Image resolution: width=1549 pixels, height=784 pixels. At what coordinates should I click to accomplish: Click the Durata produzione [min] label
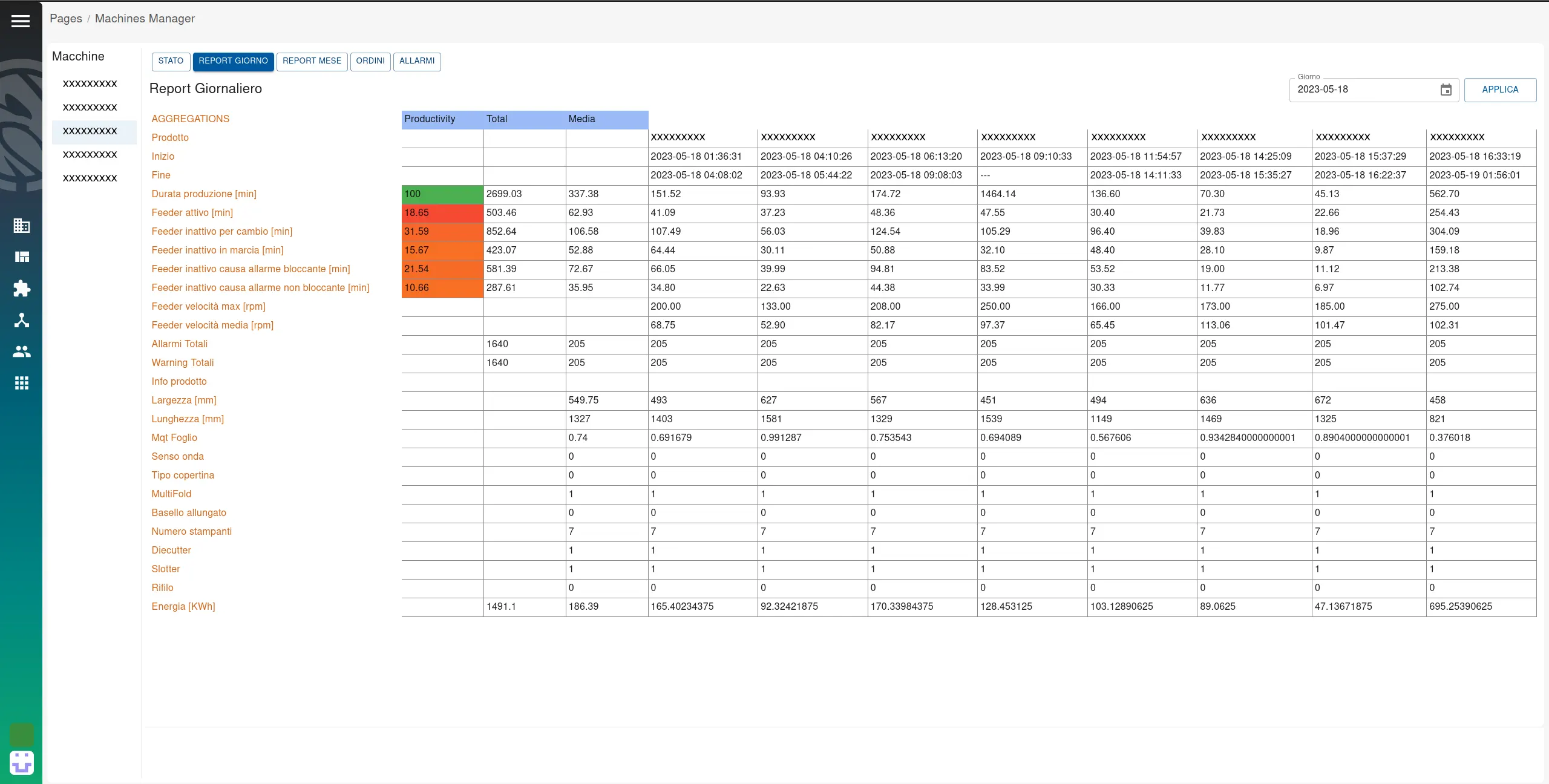click(x=204, y=194)
